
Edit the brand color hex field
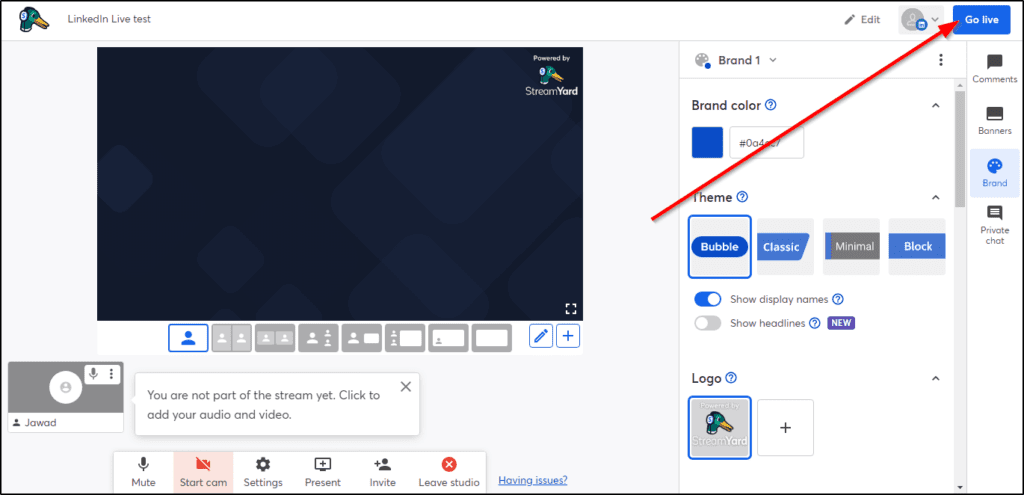click(x=767, y=142)
